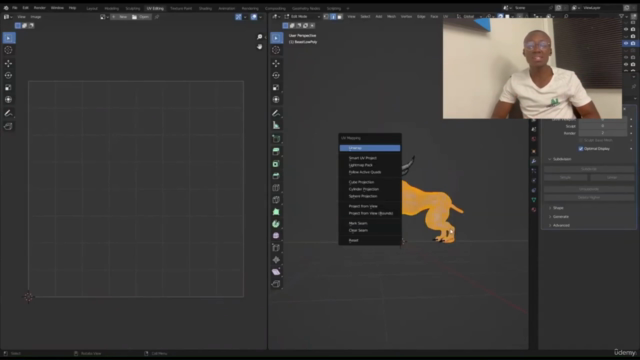Image resolution: width=640 pixels, height=360 pixels.
Task: Toggle the Sculpt Base Mesh checkbox
Action: coord(581,140)
